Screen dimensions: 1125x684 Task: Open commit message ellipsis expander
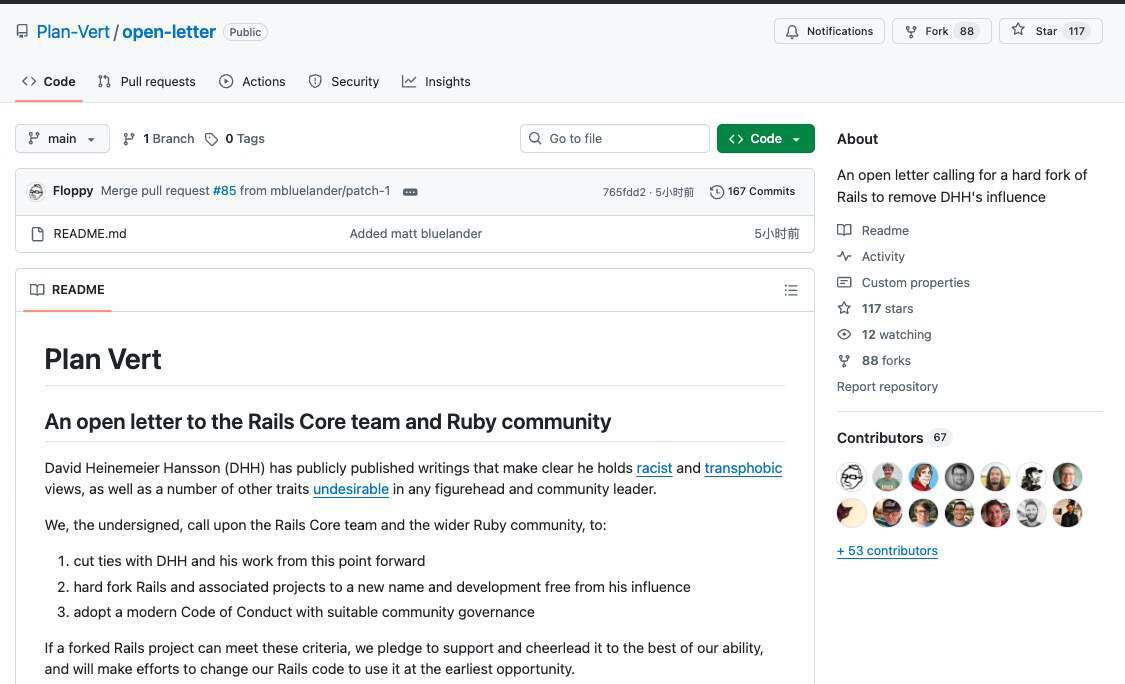(410, 192)
